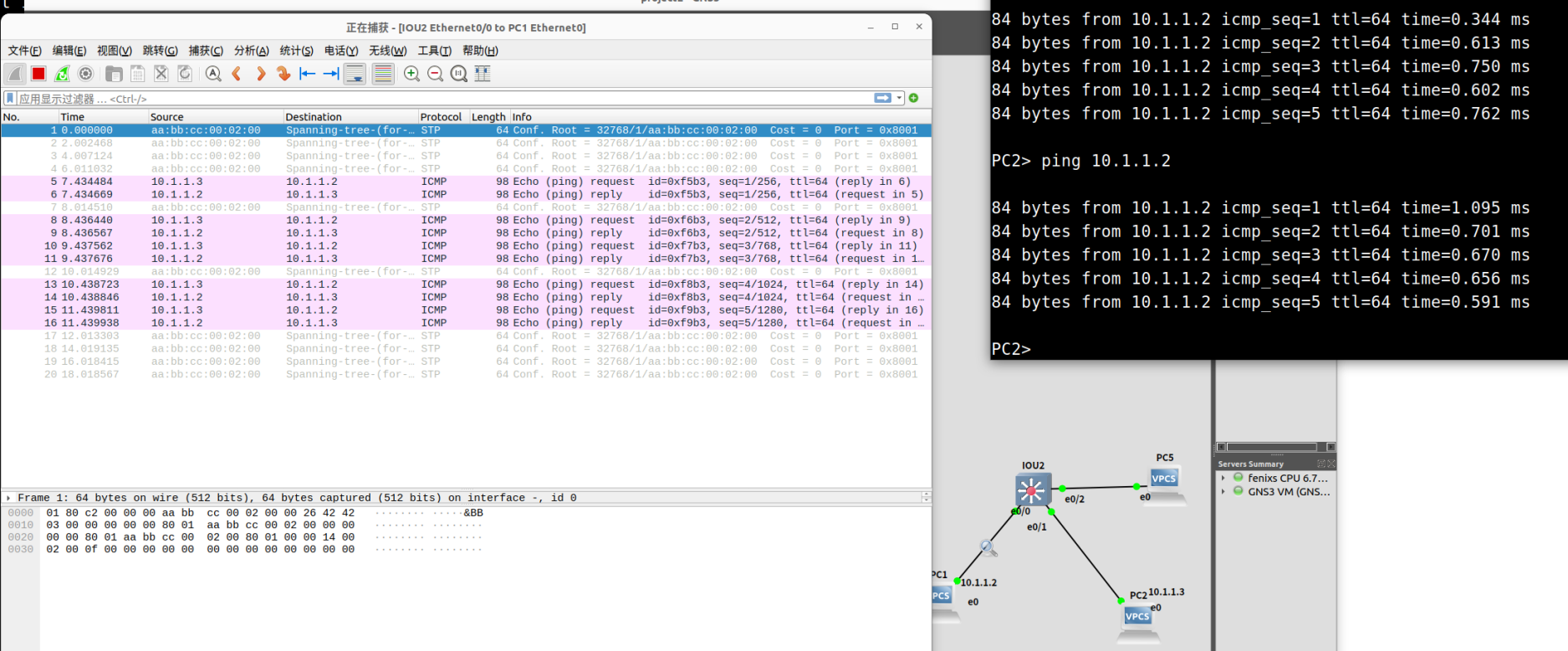
Task: Select packet 6 ICMP echo reply row
Action: [466, 194]
